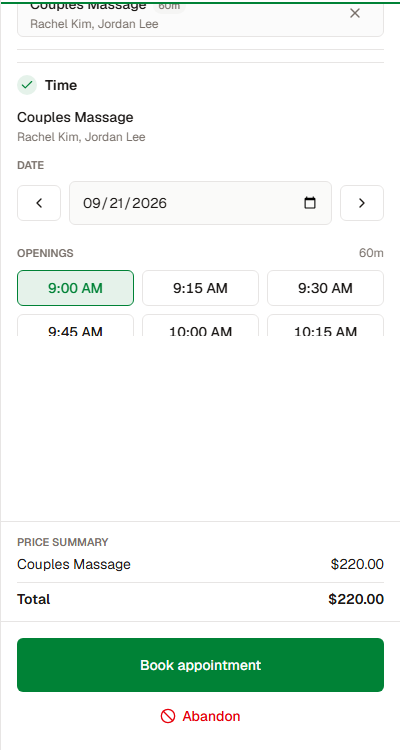Open the calendar picker icon in date field

tap(310, 203)
